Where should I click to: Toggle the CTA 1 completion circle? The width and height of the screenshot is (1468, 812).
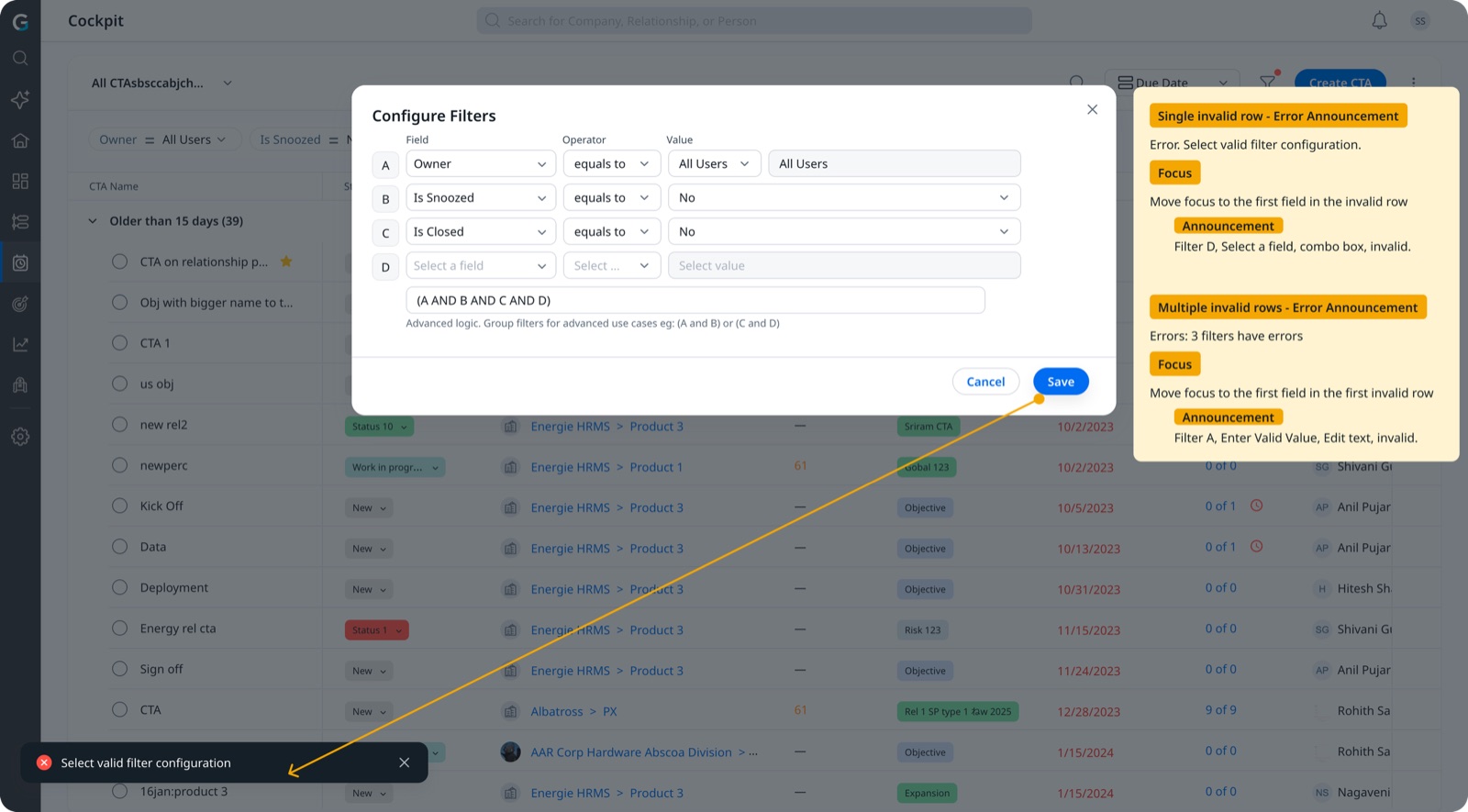point(119,342)
